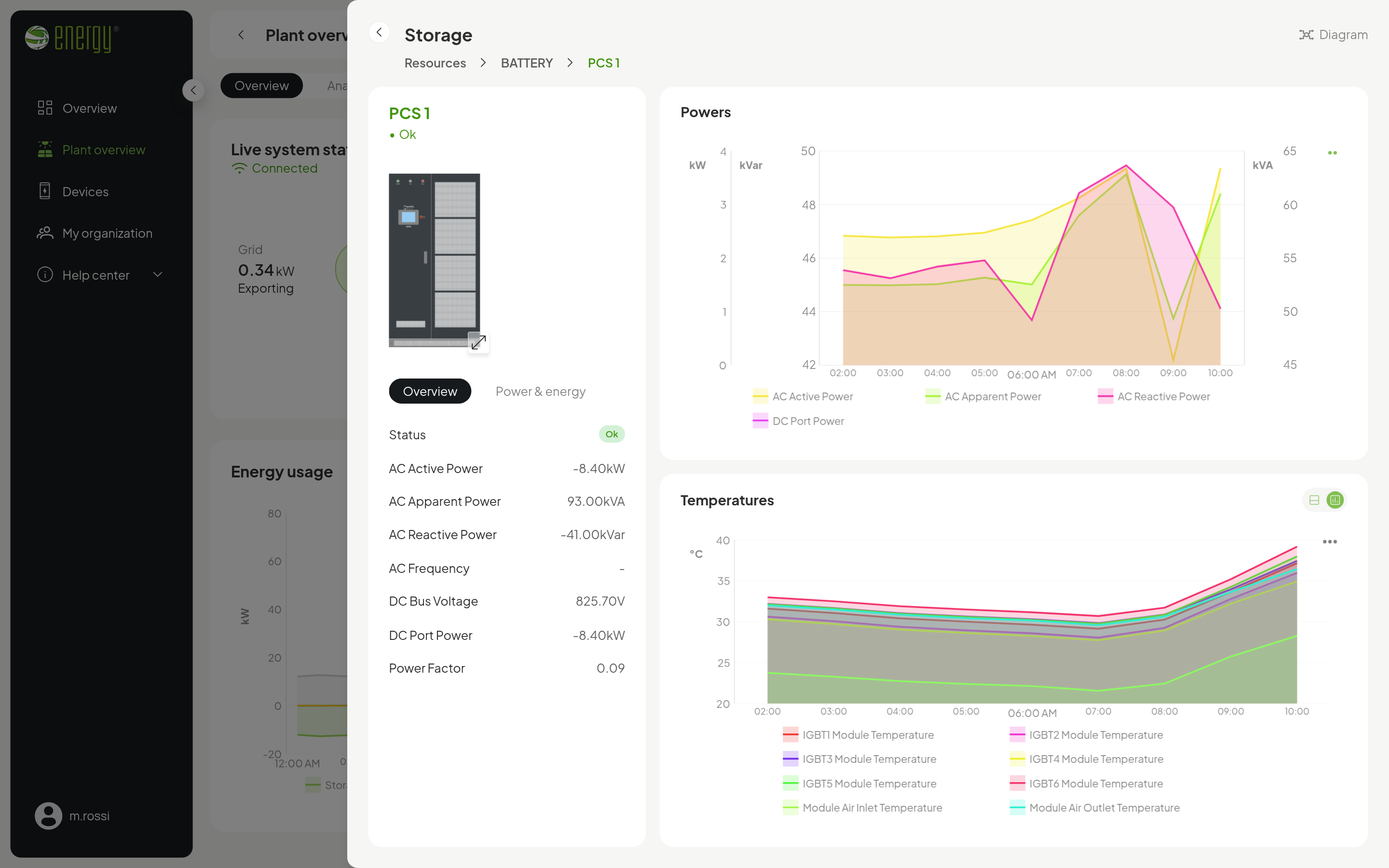Click the Resources breadcrumb
Image resolution: width=1389 pixels, height=868 pixels.
pos(435,63)
